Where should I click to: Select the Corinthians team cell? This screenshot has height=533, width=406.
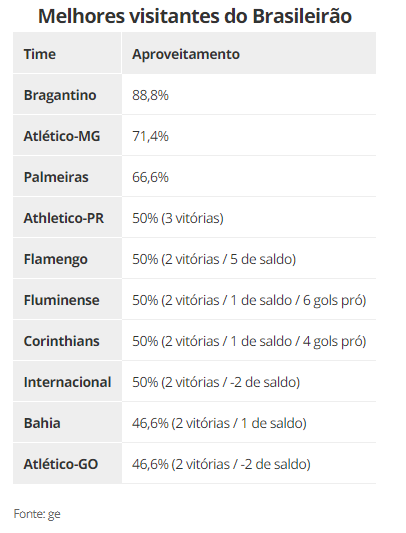click(x=67, y=341)
